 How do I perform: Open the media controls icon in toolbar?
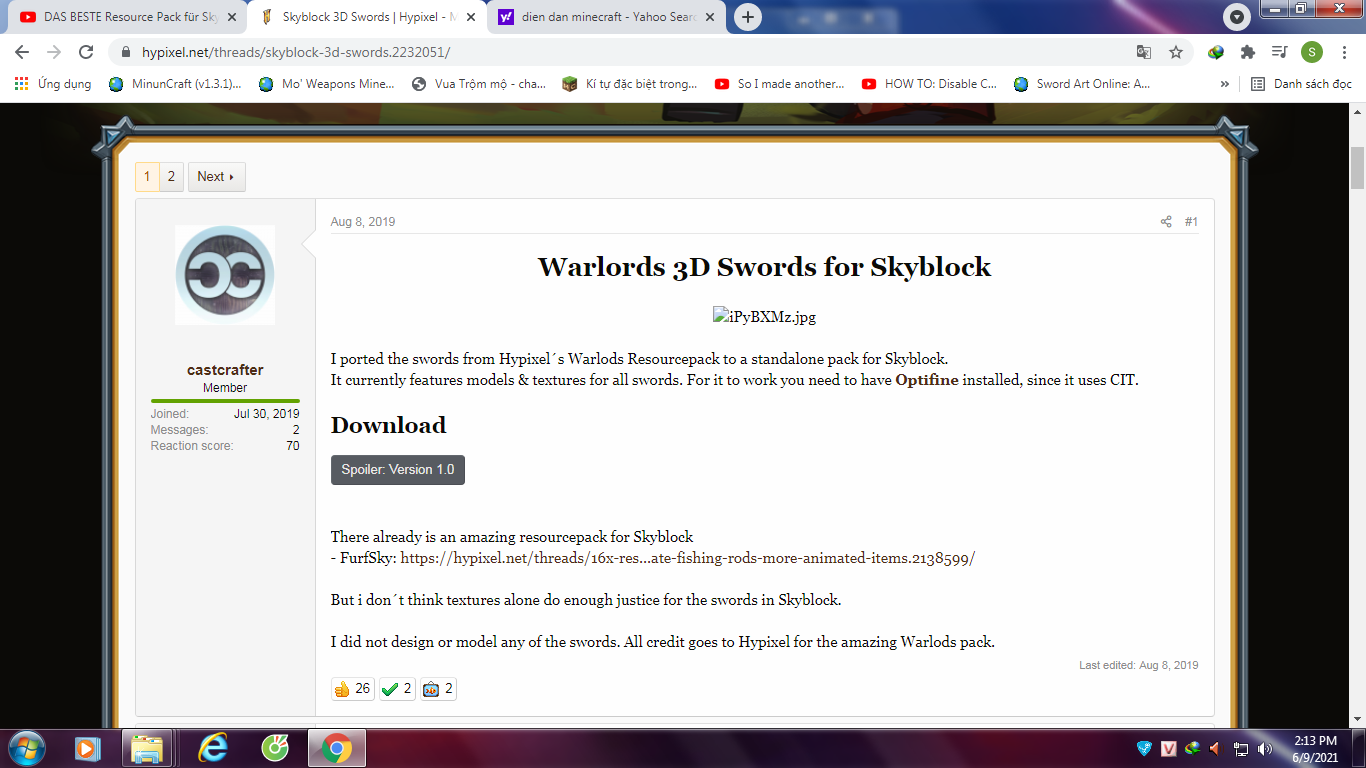1279,52
